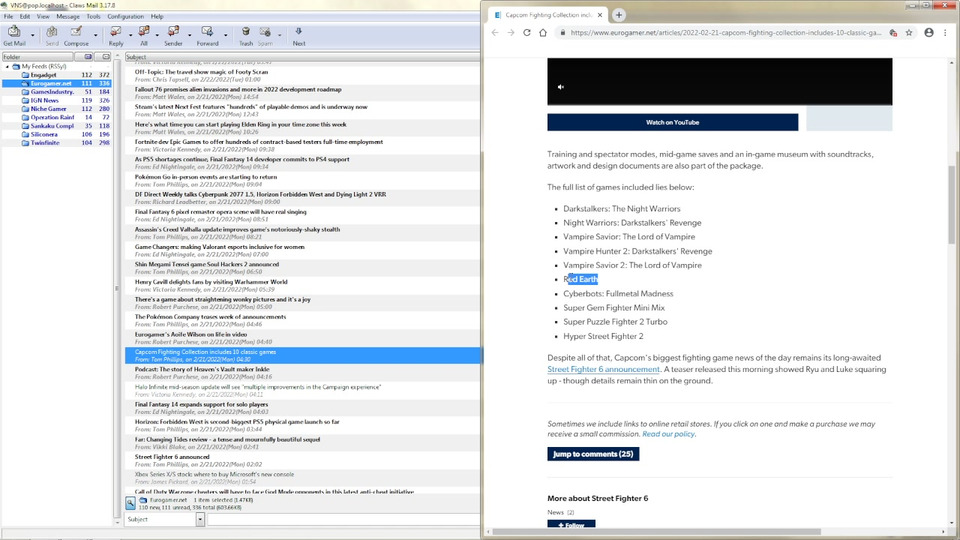Screen dimensions: 960x540
Task: Open the Fallout 76 promises alien invasions message
Action: click(x=302, y=92)
